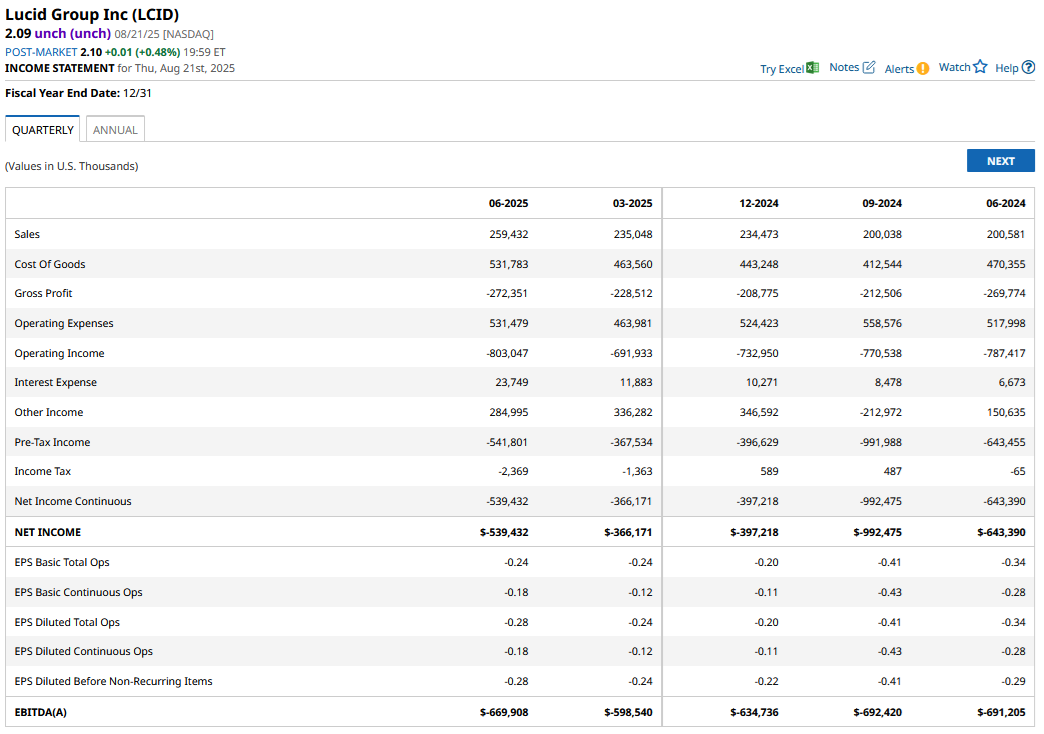Click the EBITDA(A) row label
The image size is (1044, 734).
pyautogui.click(x=41, y=712)
